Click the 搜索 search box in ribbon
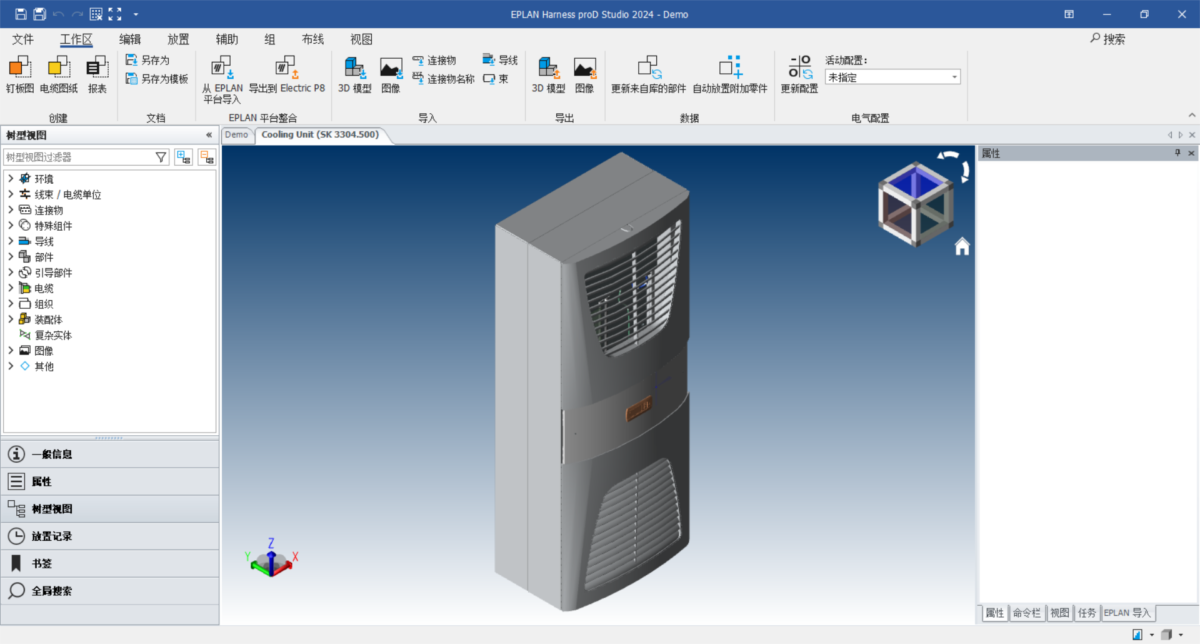1200x644 pixels. [x=1107, y=39]
